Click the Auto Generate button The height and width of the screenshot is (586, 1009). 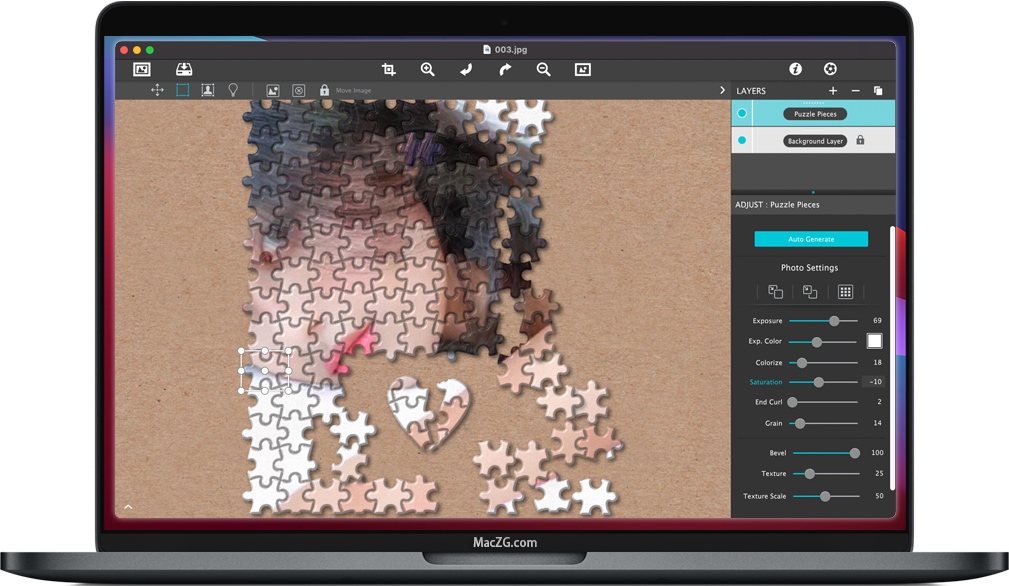[811, 239]
